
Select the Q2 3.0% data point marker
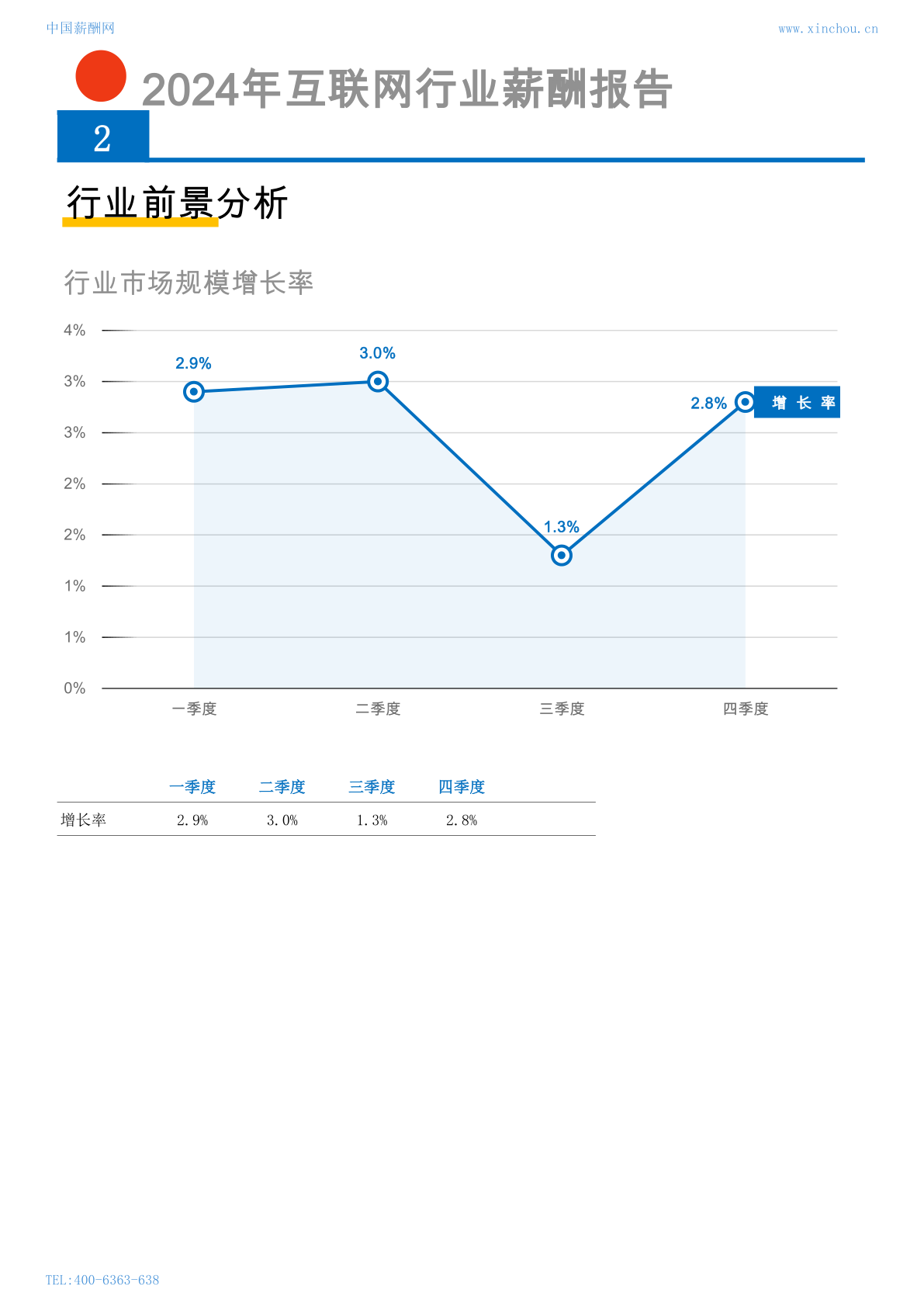tap(378, 381)
